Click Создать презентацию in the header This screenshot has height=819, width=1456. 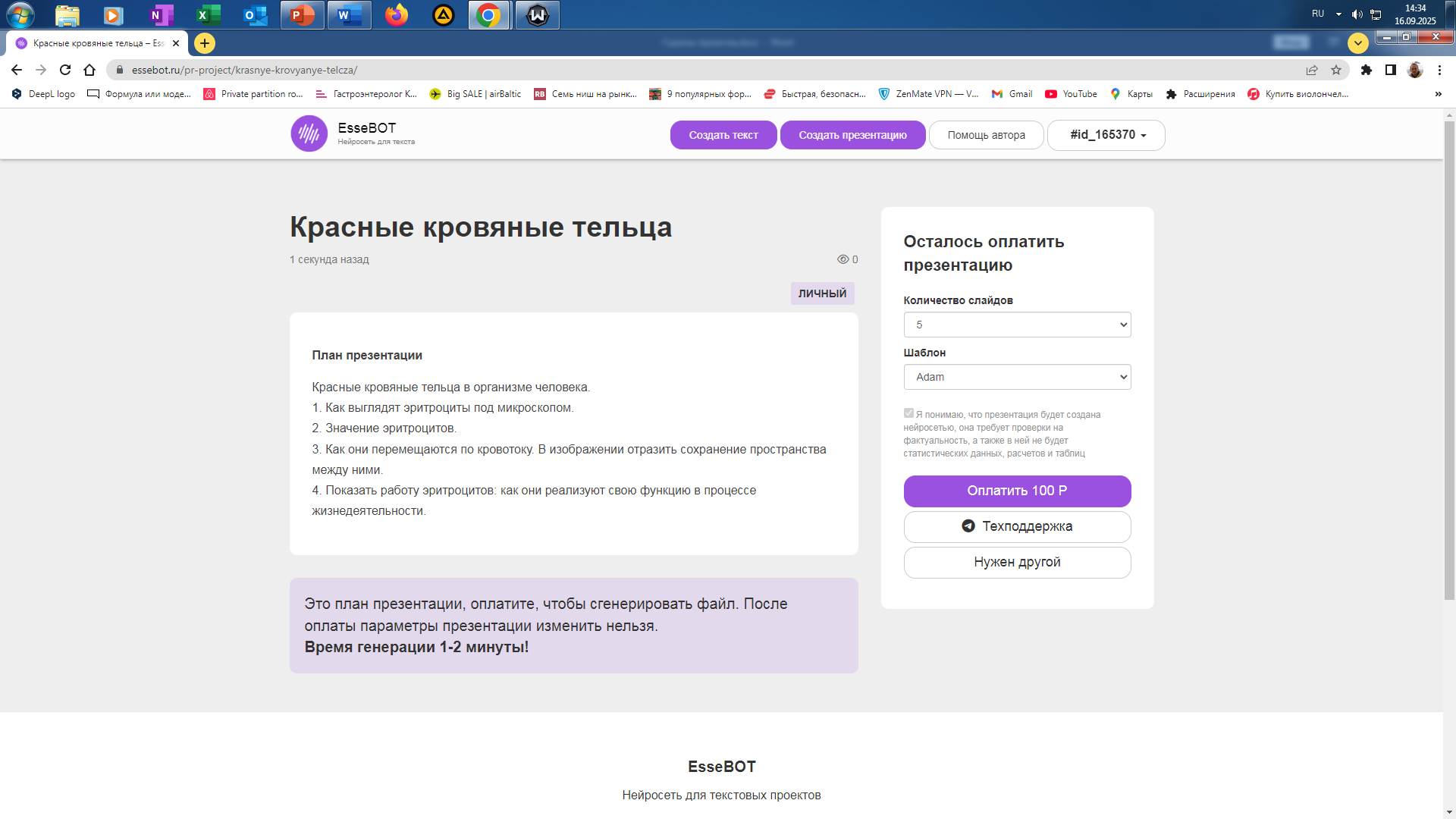(x=852, y=135)
